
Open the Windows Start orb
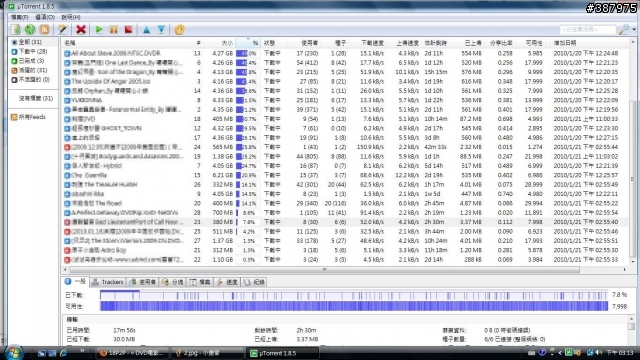pyautogui.click(x=13, y=353)
